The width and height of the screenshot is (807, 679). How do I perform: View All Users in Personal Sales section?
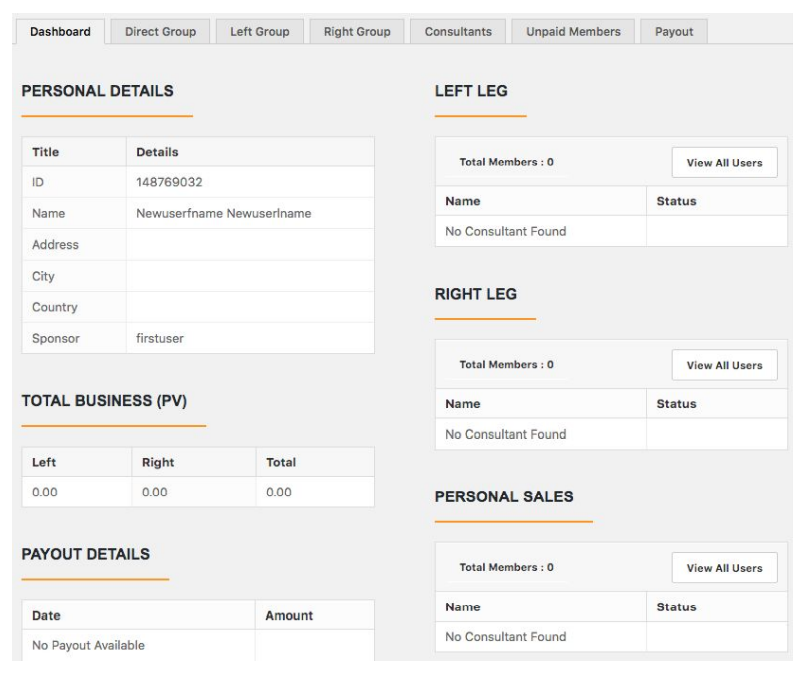coord(724,568)
